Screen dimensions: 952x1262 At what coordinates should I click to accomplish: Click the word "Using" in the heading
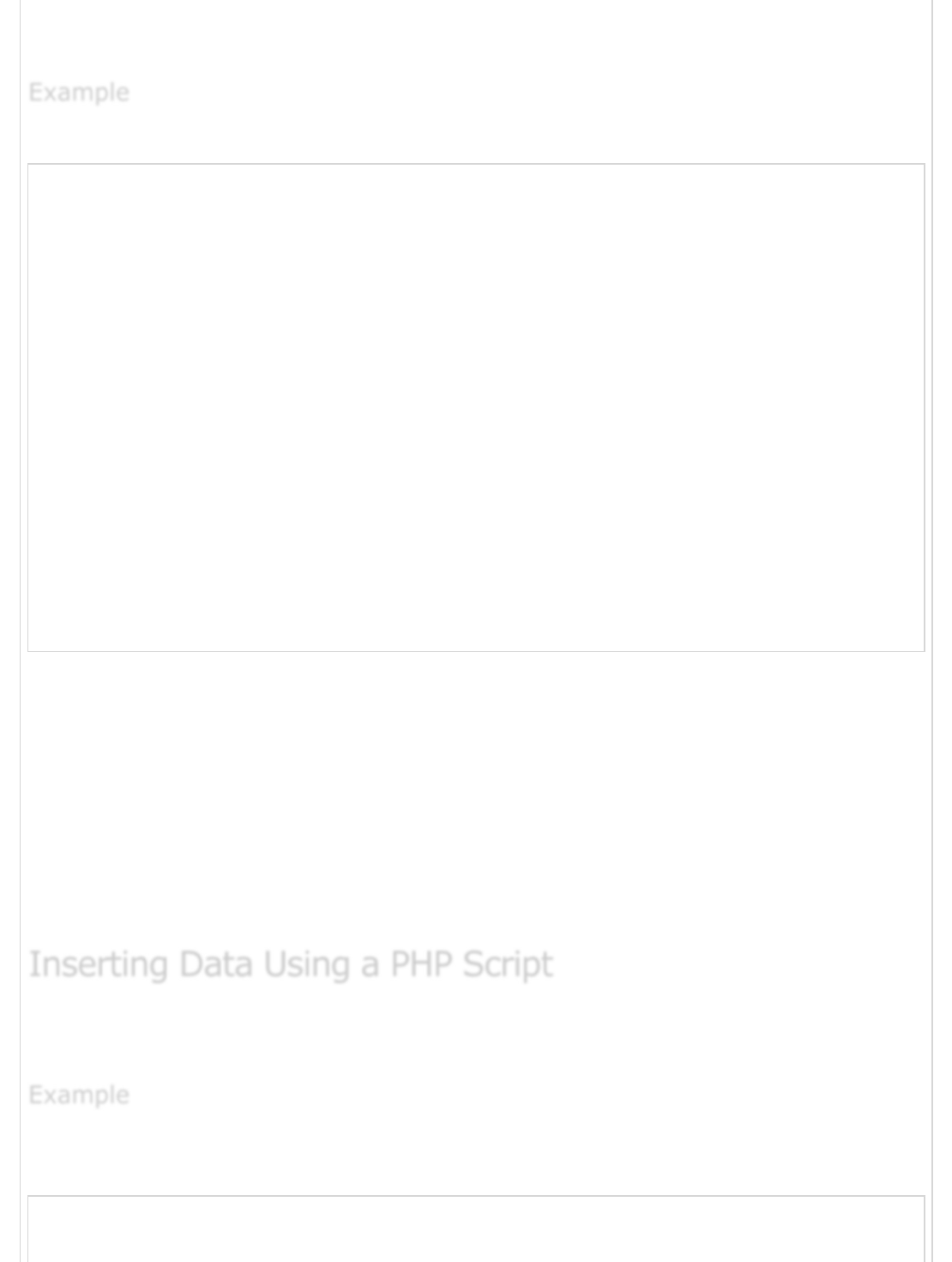click(x=306, y=964)
